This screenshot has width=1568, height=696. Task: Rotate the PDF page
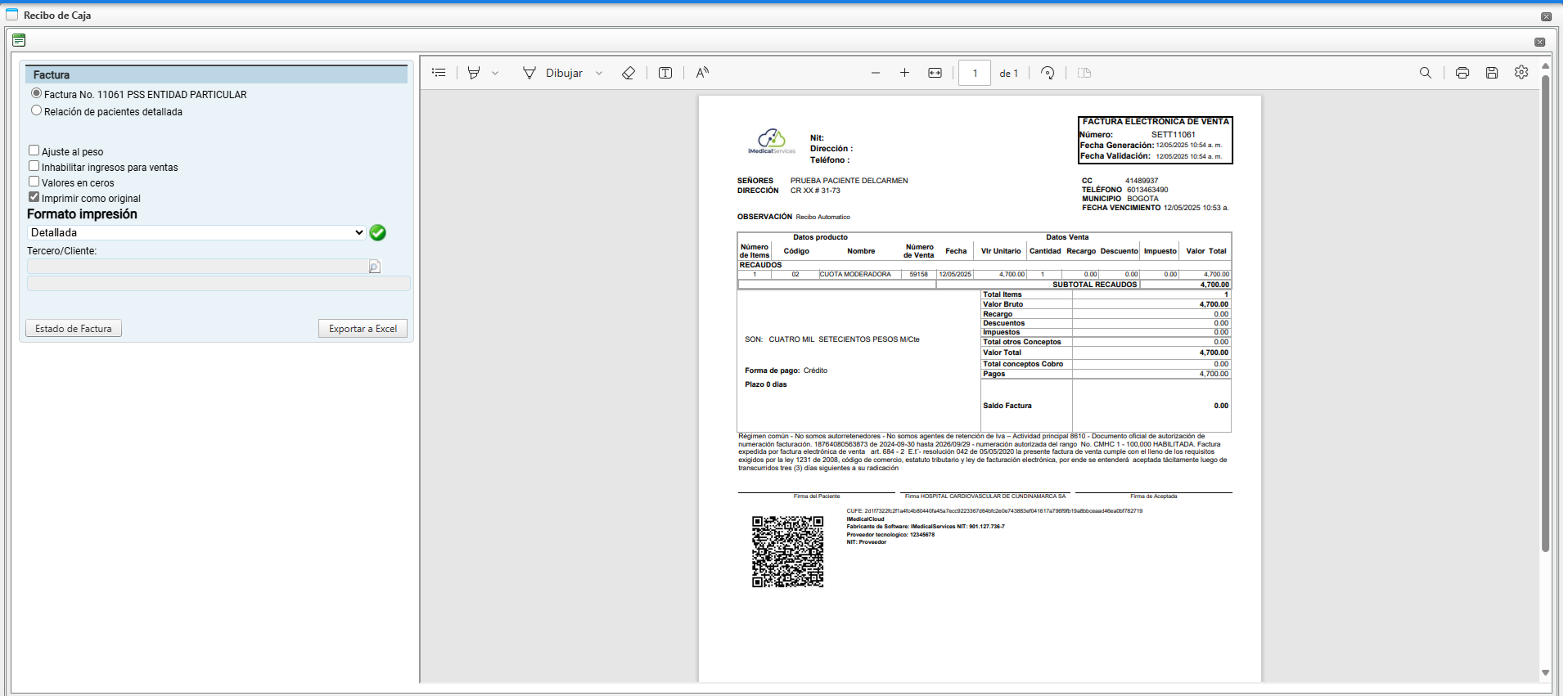click(1048, 73)
